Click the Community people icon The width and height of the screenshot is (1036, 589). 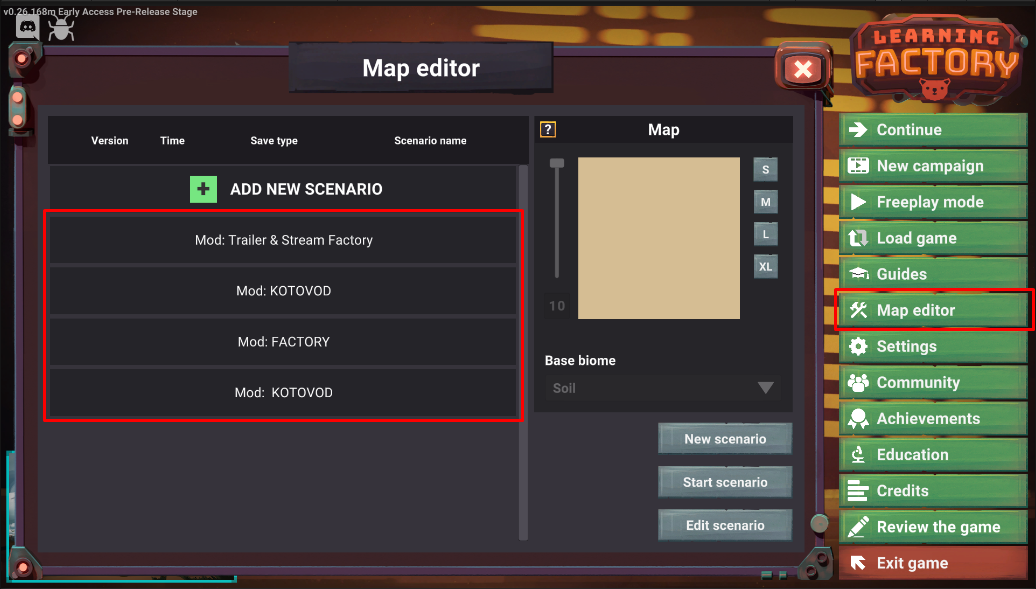point(858,382)
